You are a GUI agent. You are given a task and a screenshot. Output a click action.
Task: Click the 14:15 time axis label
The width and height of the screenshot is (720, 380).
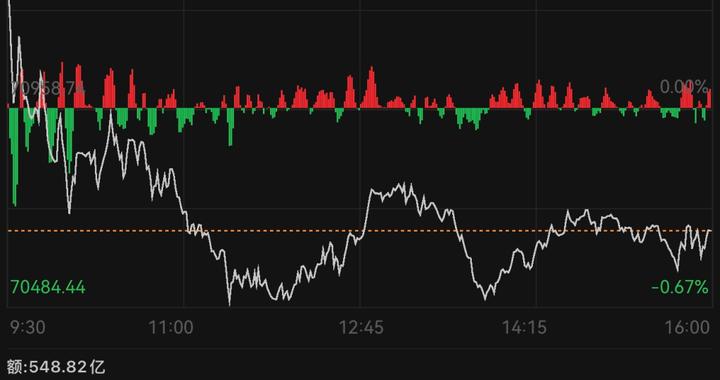524,328
